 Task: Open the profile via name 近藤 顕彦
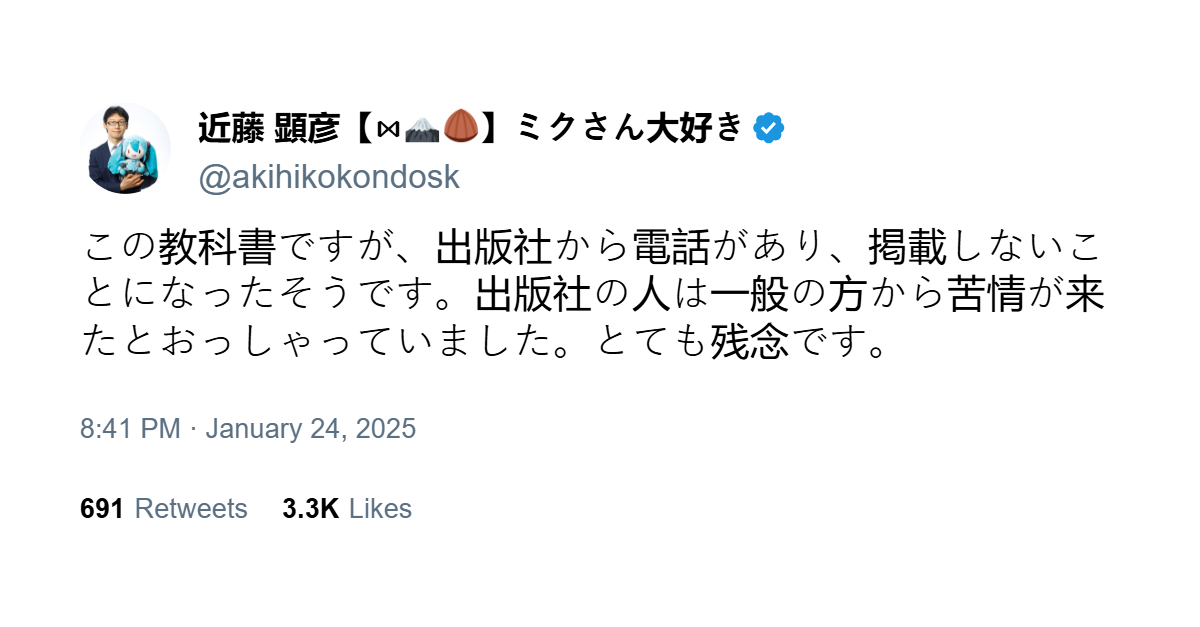pos(270,128)
